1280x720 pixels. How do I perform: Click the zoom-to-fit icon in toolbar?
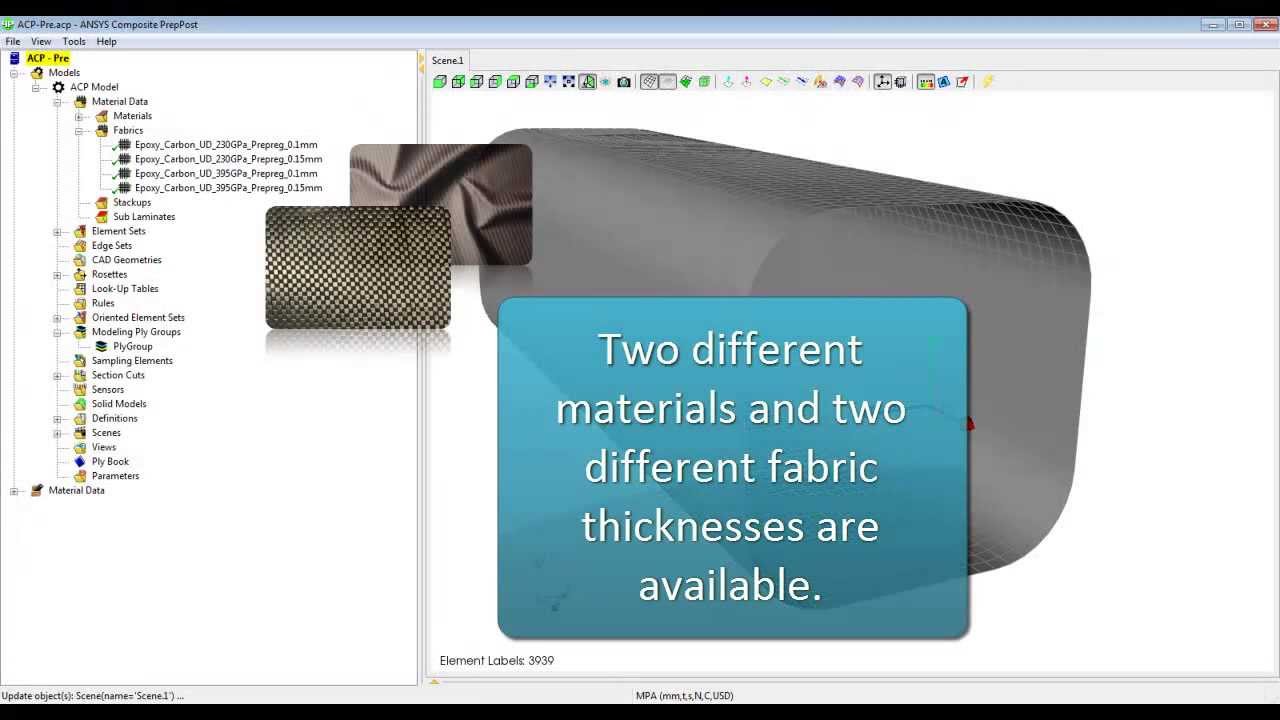569,82
